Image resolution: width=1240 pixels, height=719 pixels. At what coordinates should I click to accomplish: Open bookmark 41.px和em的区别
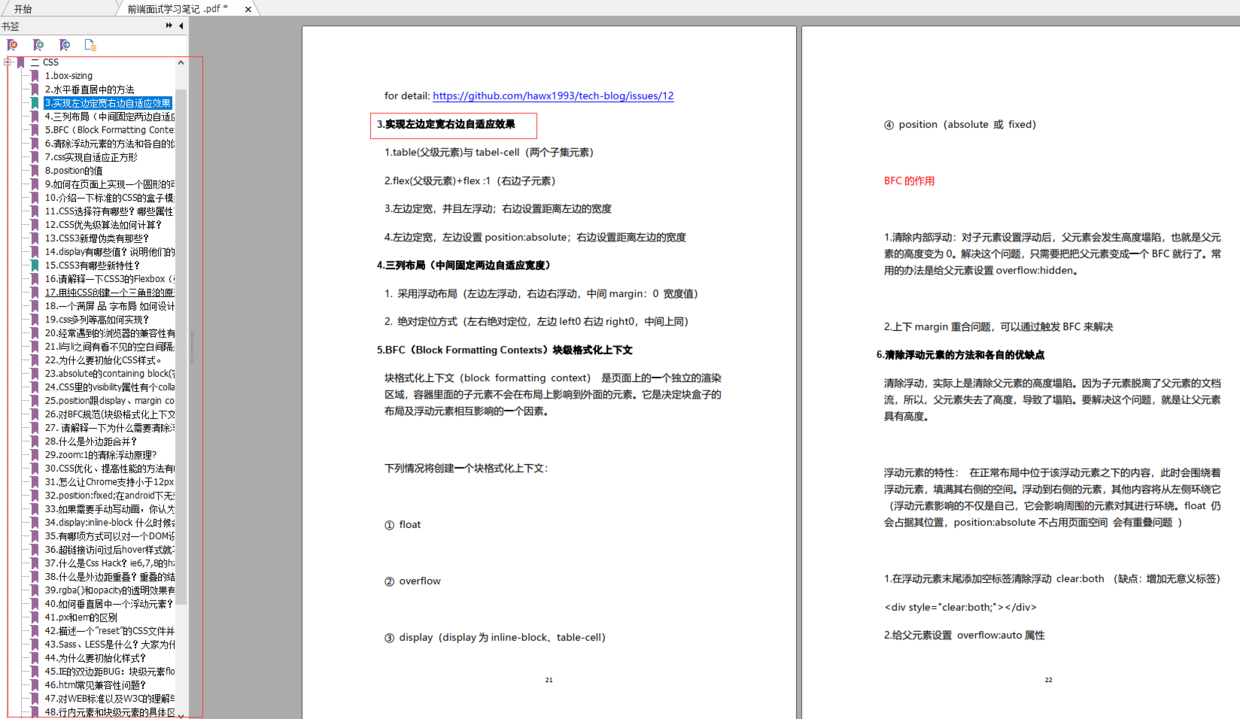80,617
